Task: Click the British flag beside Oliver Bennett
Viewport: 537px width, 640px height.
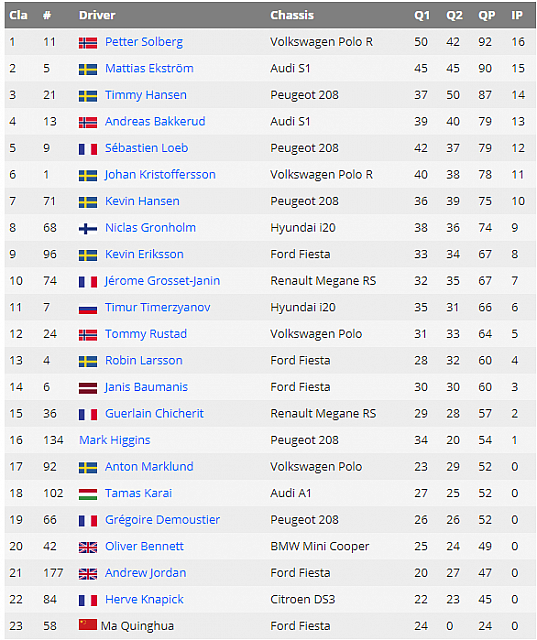Action: [88, 547]
